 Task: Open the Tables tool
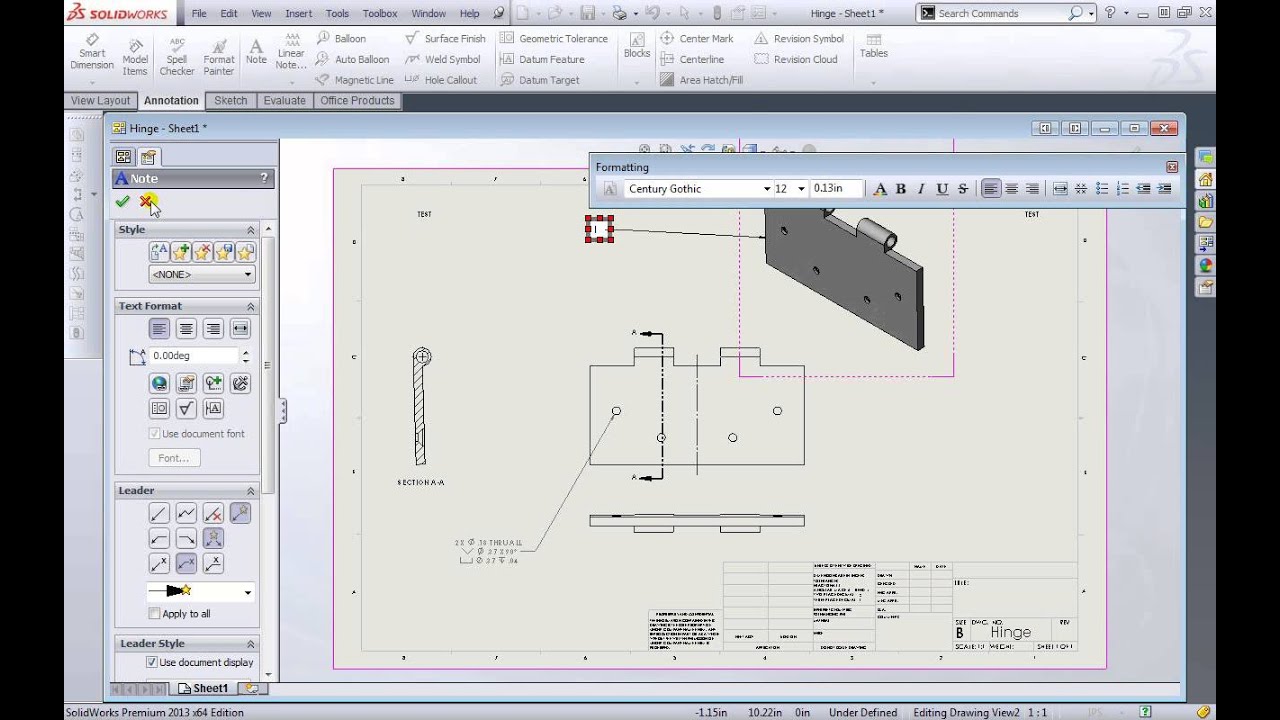[x=873, y=46]
